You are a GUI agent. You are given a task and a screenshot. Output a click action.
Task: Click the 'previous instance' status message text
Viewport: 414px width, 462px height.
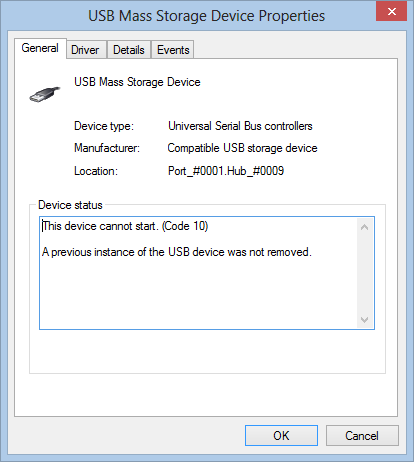pyautogui.click(x=177, y=252)
